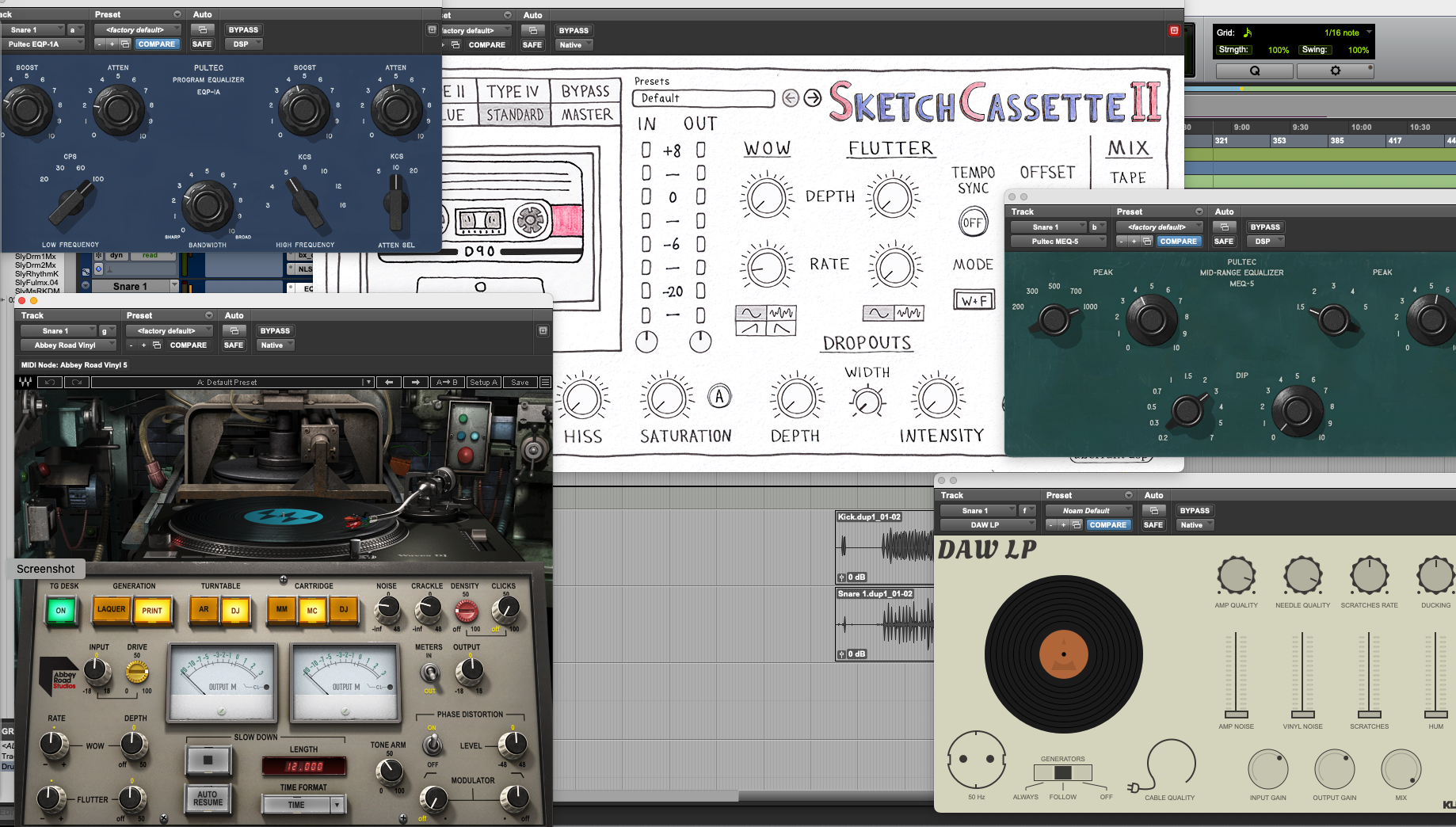Open automation enable icon under Auto in Pultec MEQ-5 window
The width and height of the screenshot is (1456, 827).
pyautogui.click(x=1225, y=227)
